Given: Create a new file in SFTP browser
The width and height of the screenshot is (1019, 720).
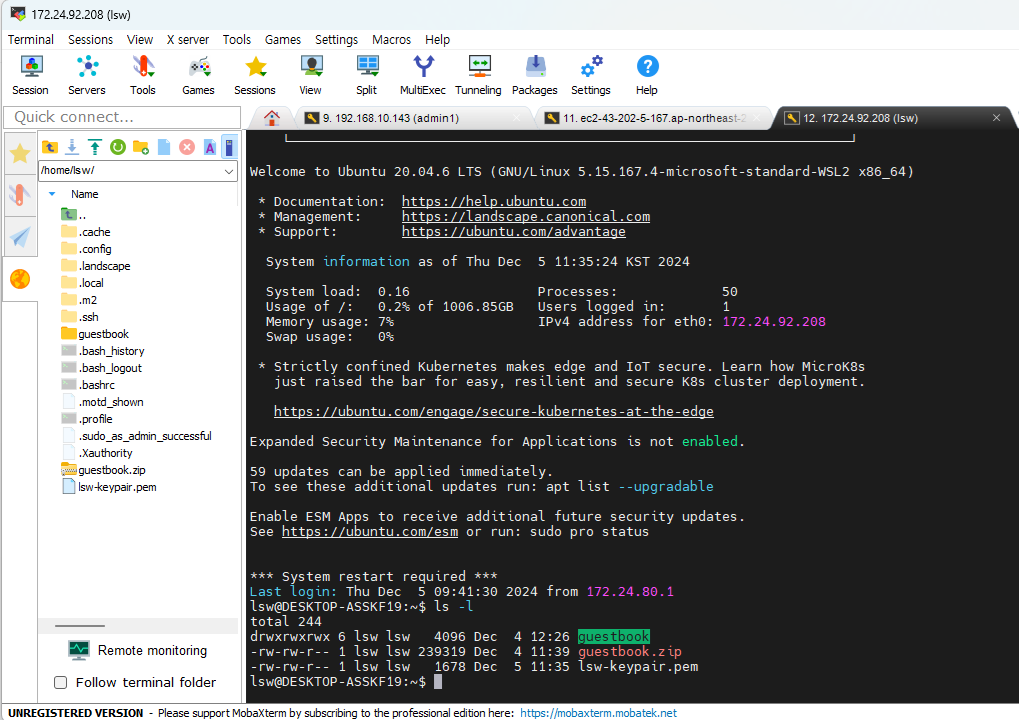Looking at the screenshot, I should coord(164,148).
